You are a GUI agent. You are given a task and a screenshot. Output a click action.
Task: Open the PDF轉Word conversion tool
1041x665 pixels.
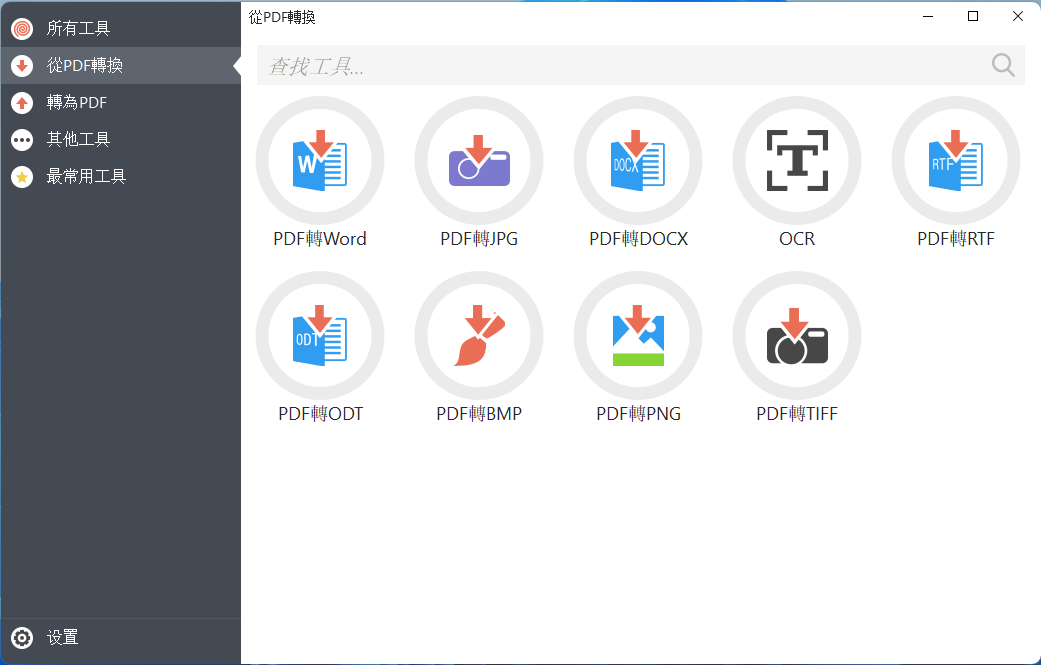[320, 160]
